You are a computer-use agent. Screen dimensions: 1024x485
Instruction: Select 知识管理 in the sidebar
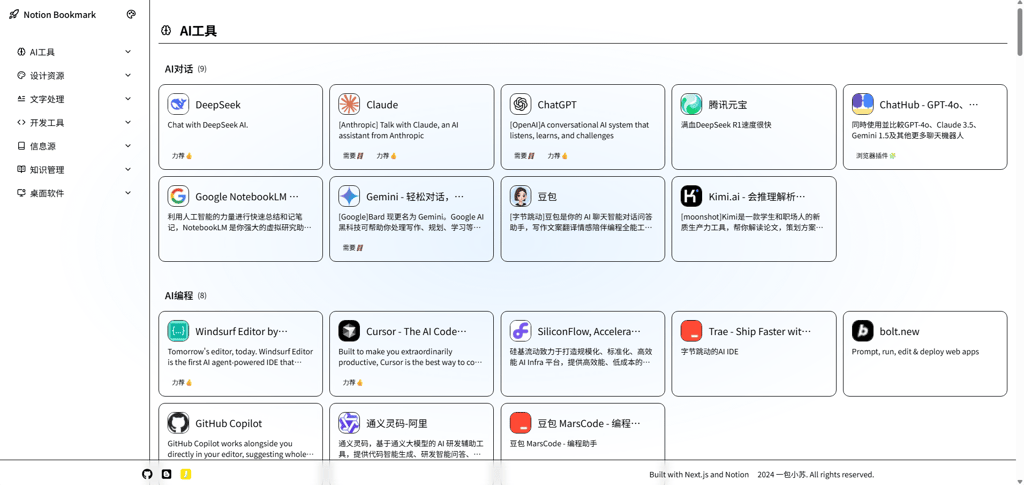tap(47, 170)
